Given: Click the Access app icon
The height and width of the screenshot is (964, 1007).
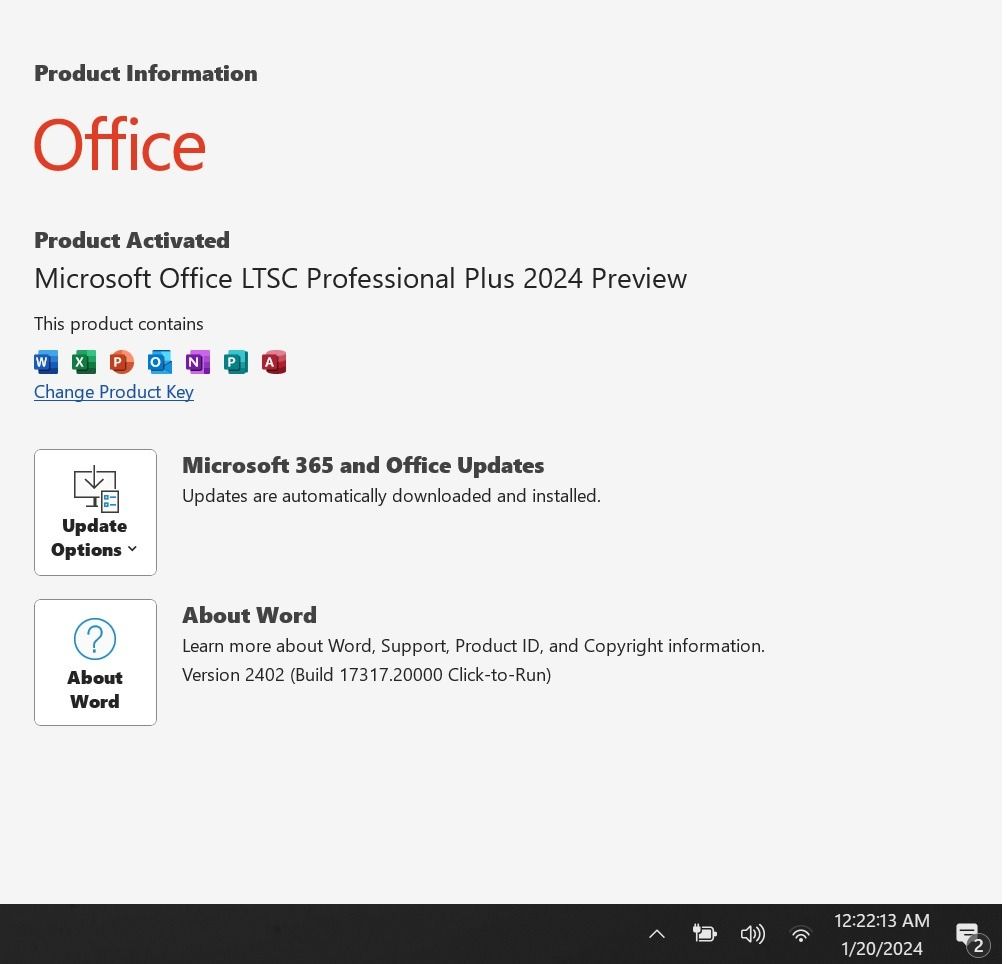Looking at the screenshot, I should click(274, 363).
